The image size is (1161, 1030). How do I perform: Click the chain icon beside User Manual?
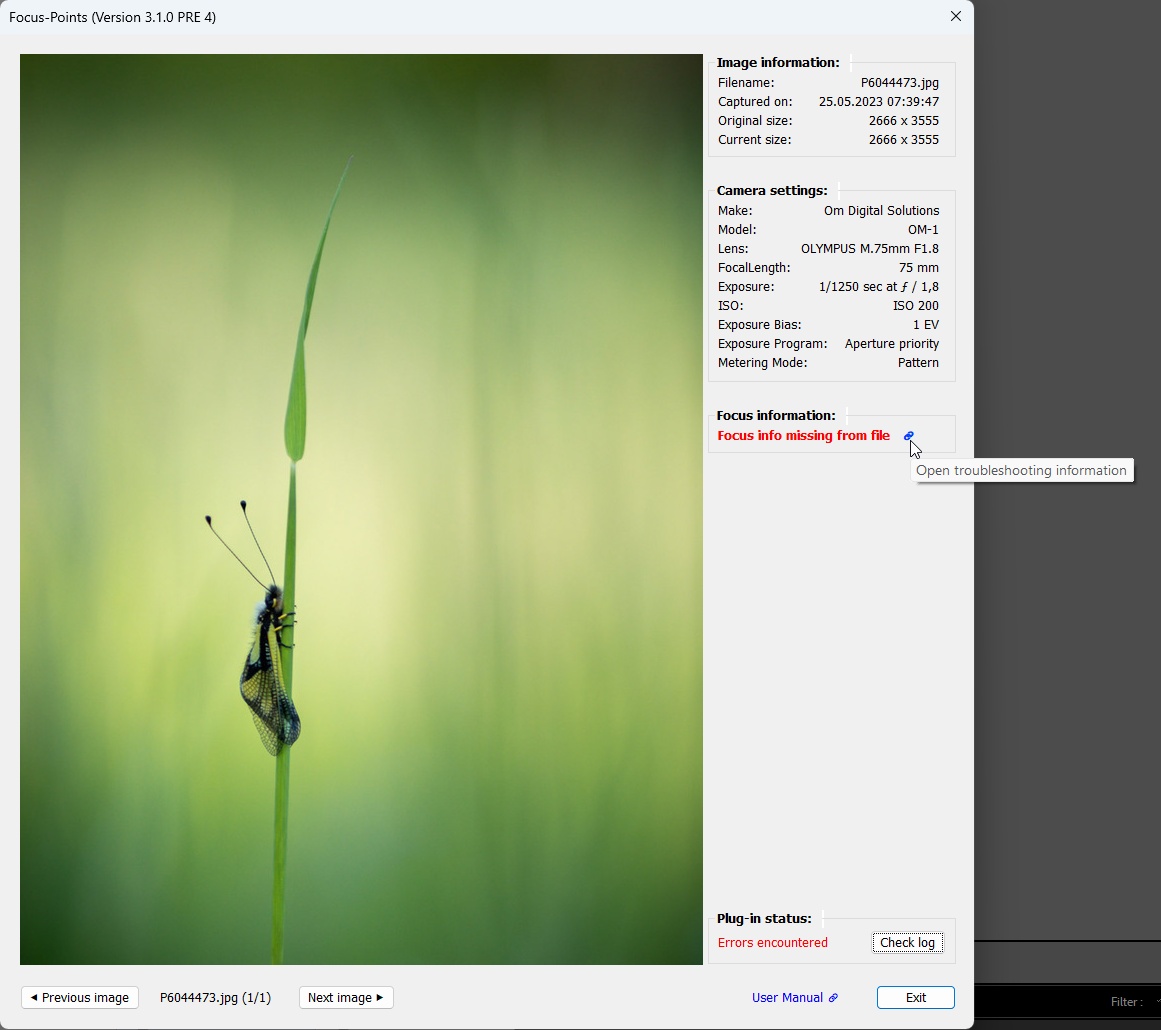click(833, 998)
